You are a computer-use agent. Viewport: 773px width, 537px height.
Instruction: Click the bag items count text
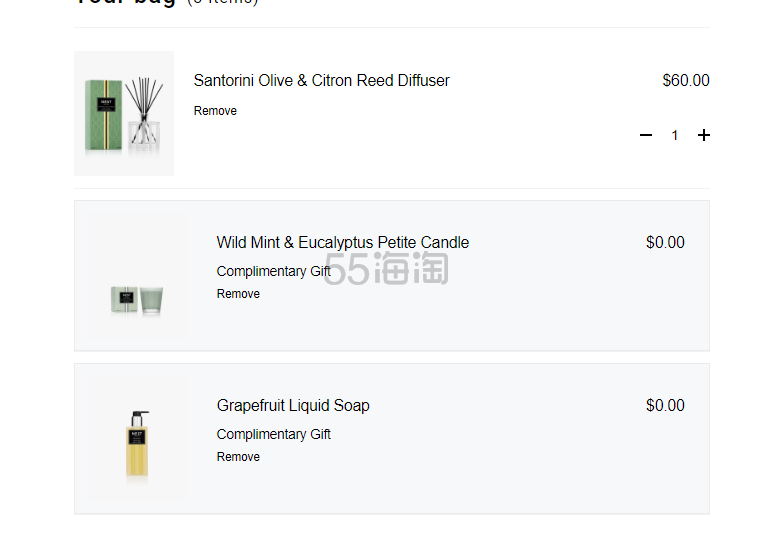coord(223,2)
